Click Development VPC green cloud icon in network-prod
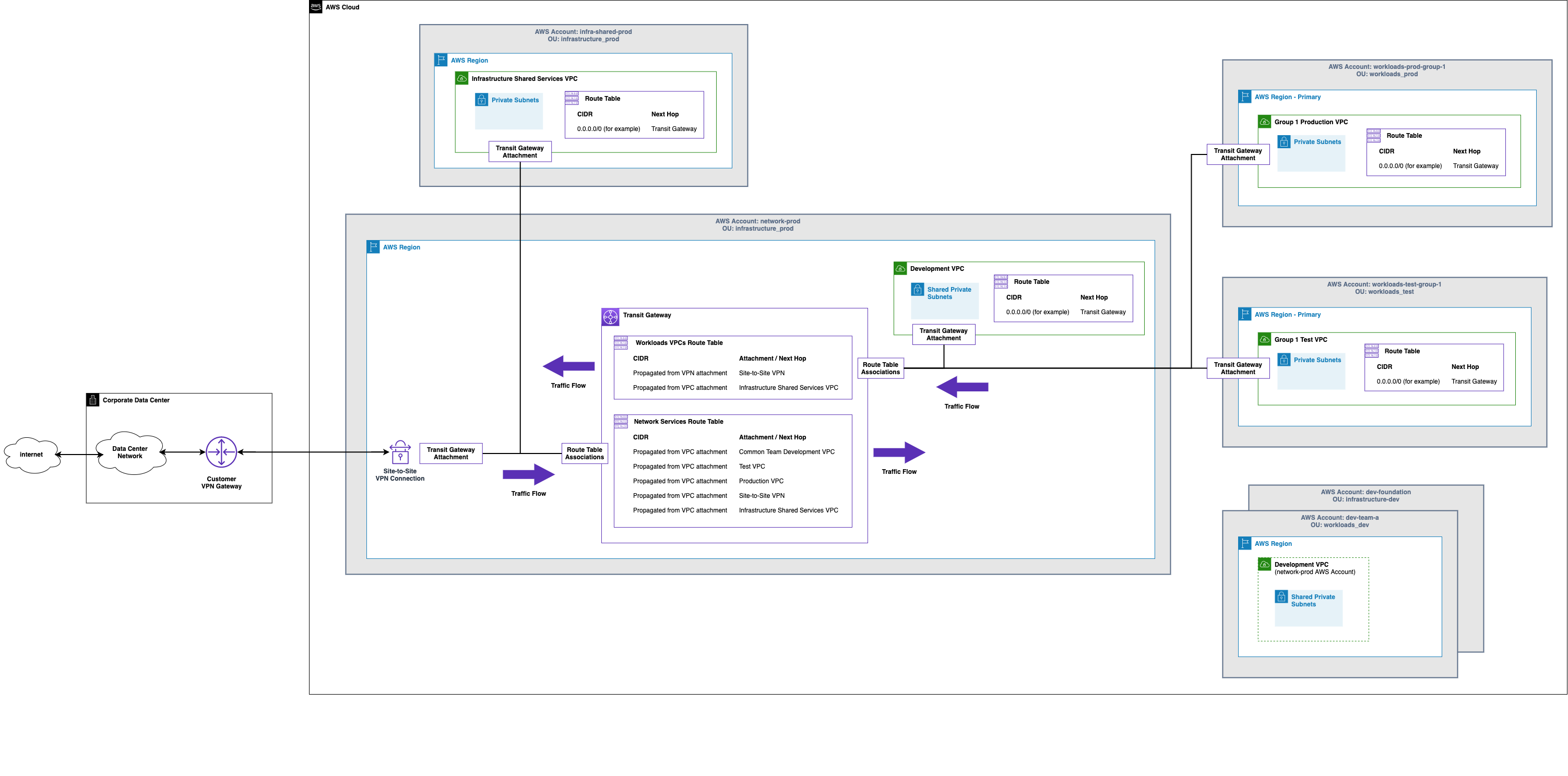 coord(900,268)
